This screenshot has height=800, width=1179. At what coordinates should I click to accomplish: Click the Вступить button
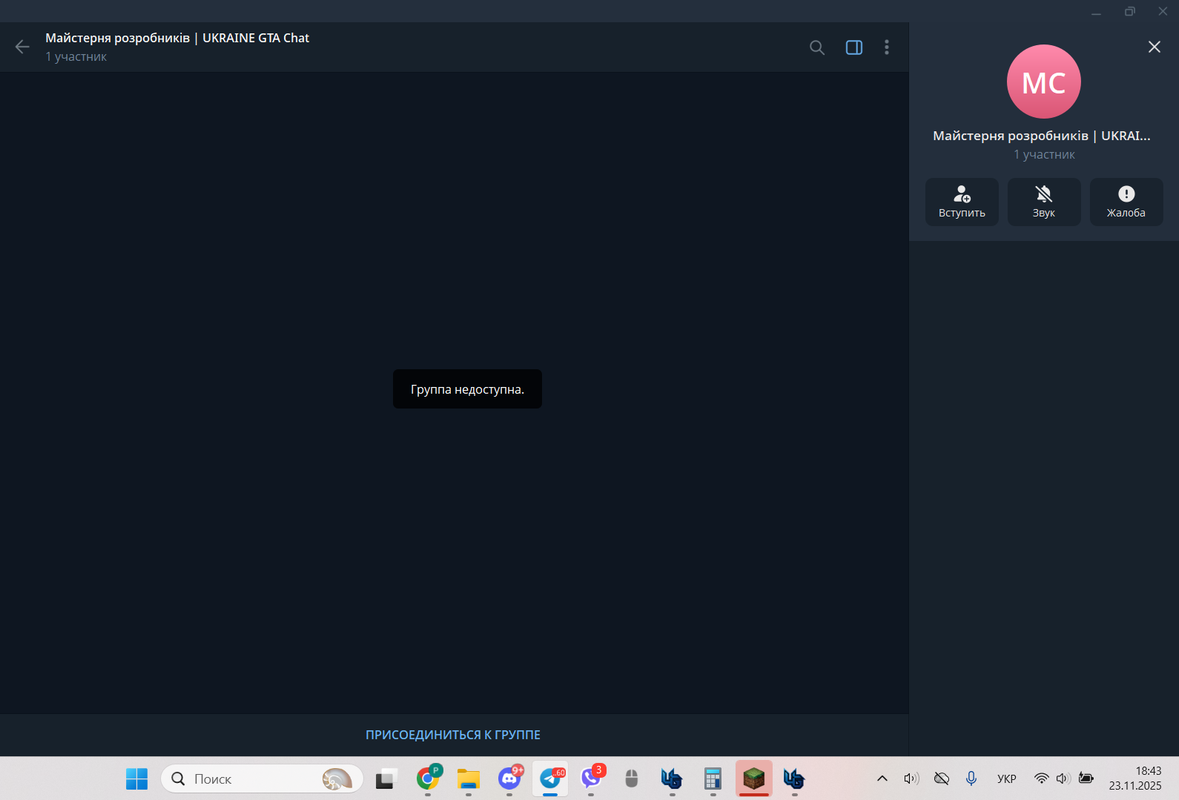961,202
